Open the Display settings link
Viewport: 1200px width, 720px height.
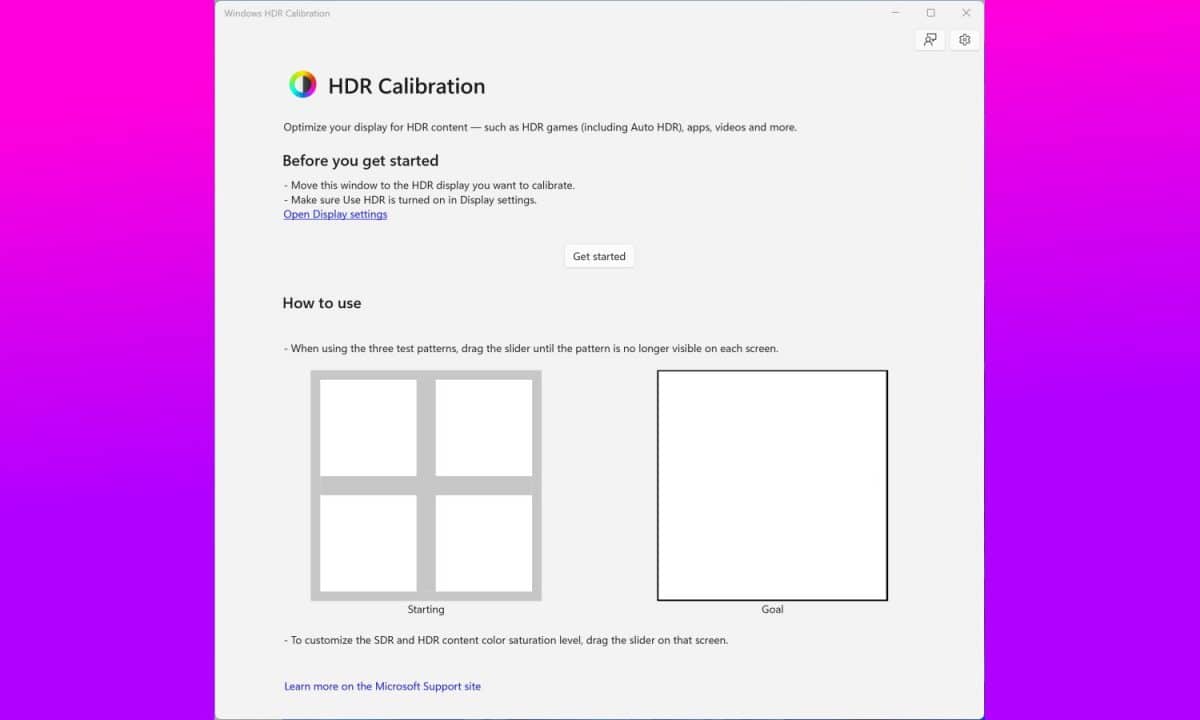tap(334, 214)
